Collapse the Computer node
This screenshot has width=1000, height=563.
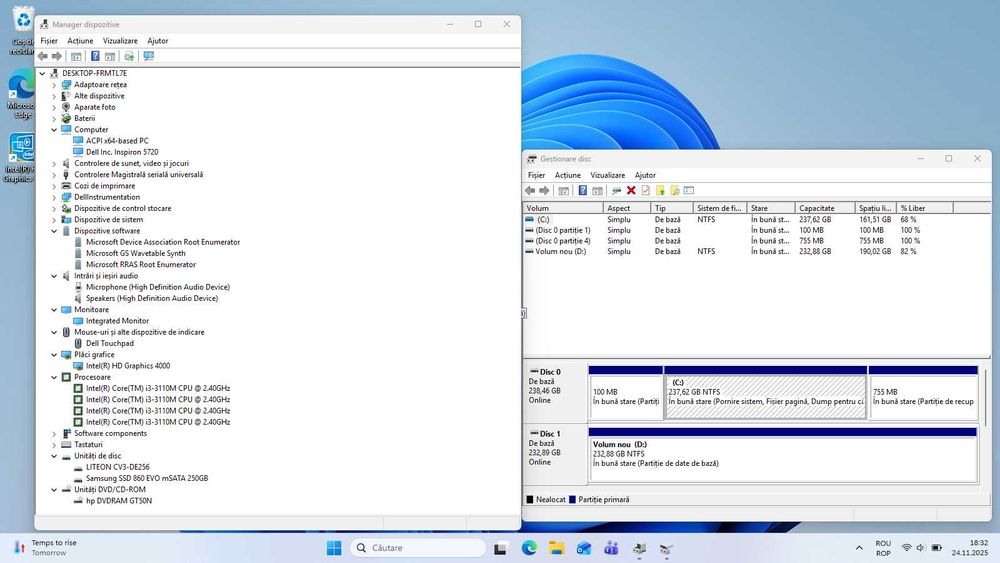click(54, 129)
